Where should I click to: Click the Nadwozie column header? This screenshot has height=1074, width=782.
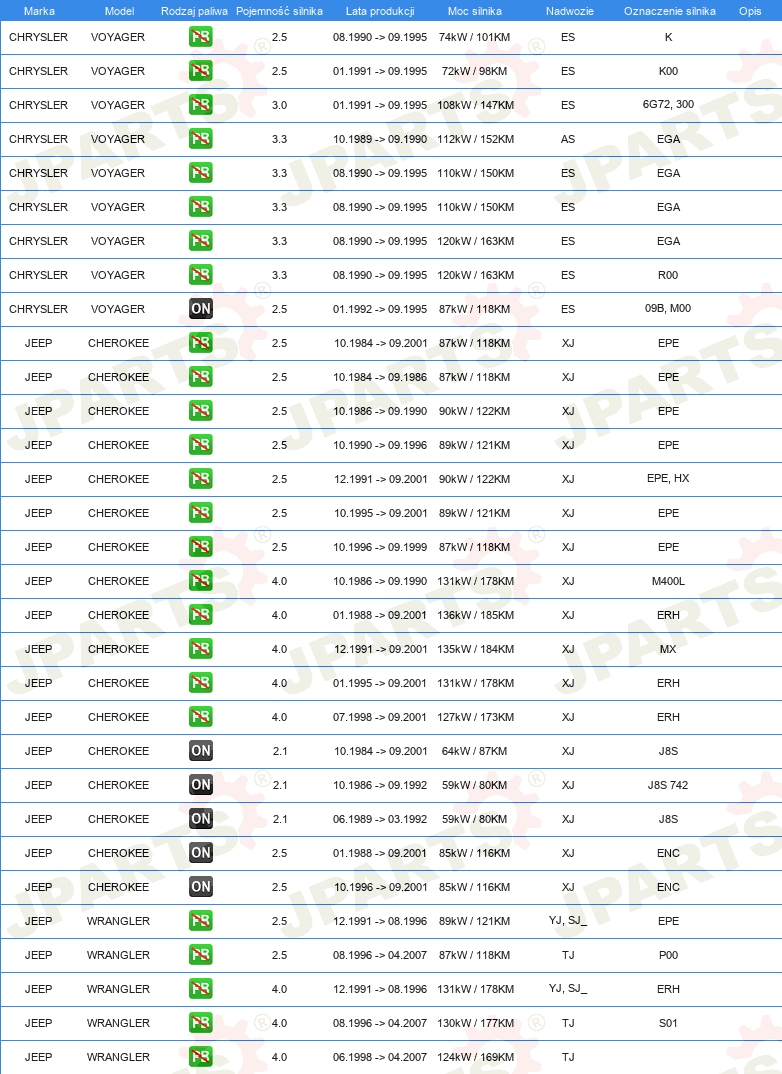point(570,11)
